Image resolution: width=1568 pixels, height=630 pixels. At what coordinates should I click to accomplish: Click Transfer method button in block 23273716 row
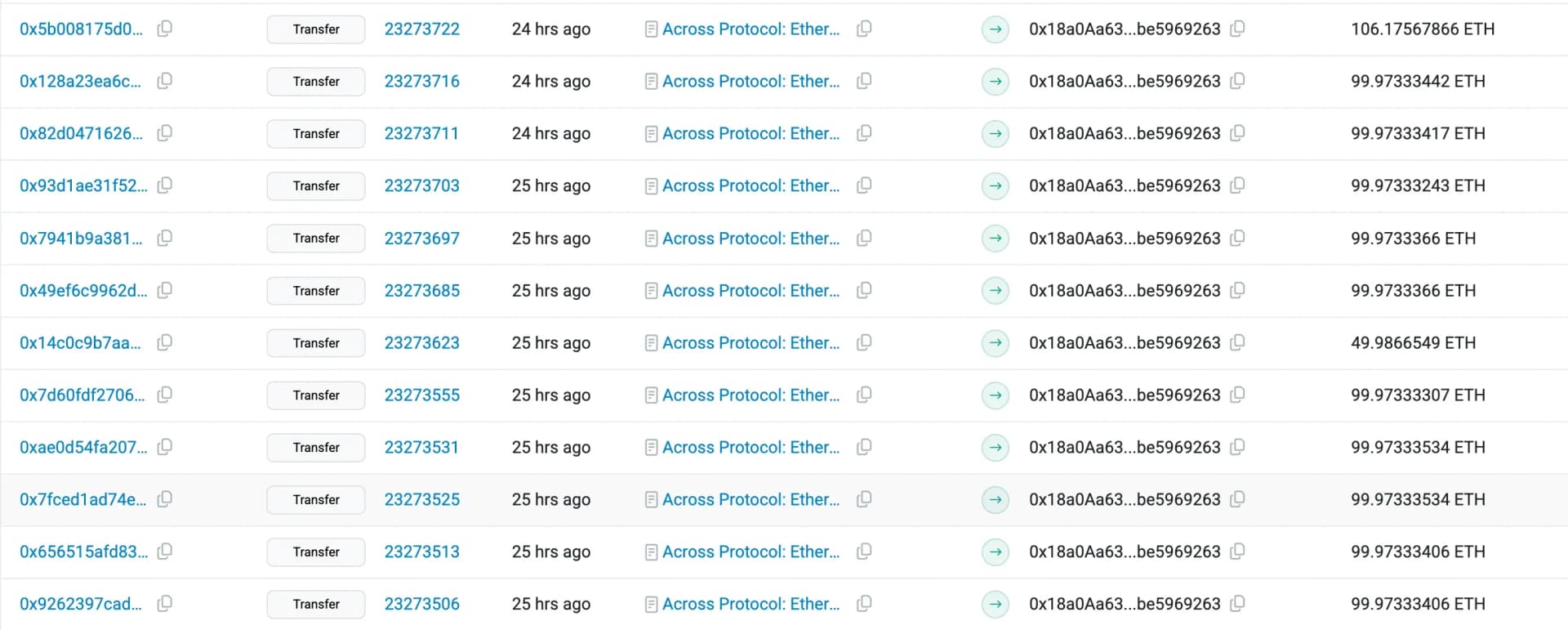point(316,82)
